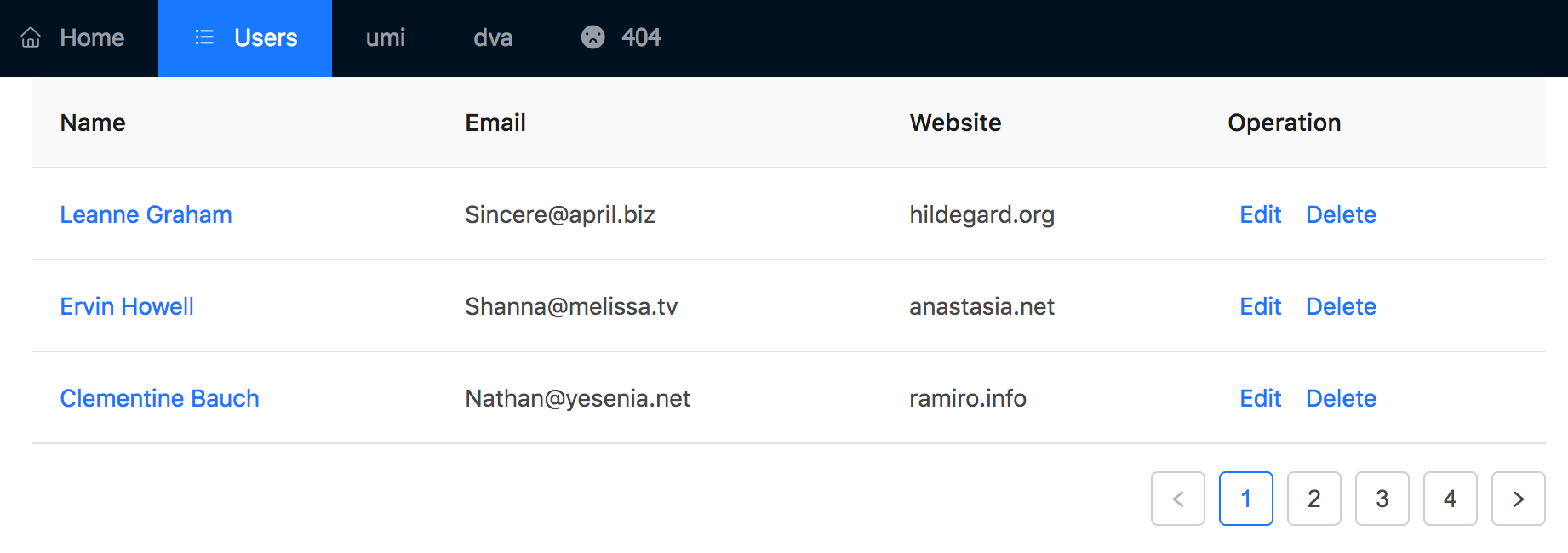
Task: Jump to page 4
Action: point(1450,499)
